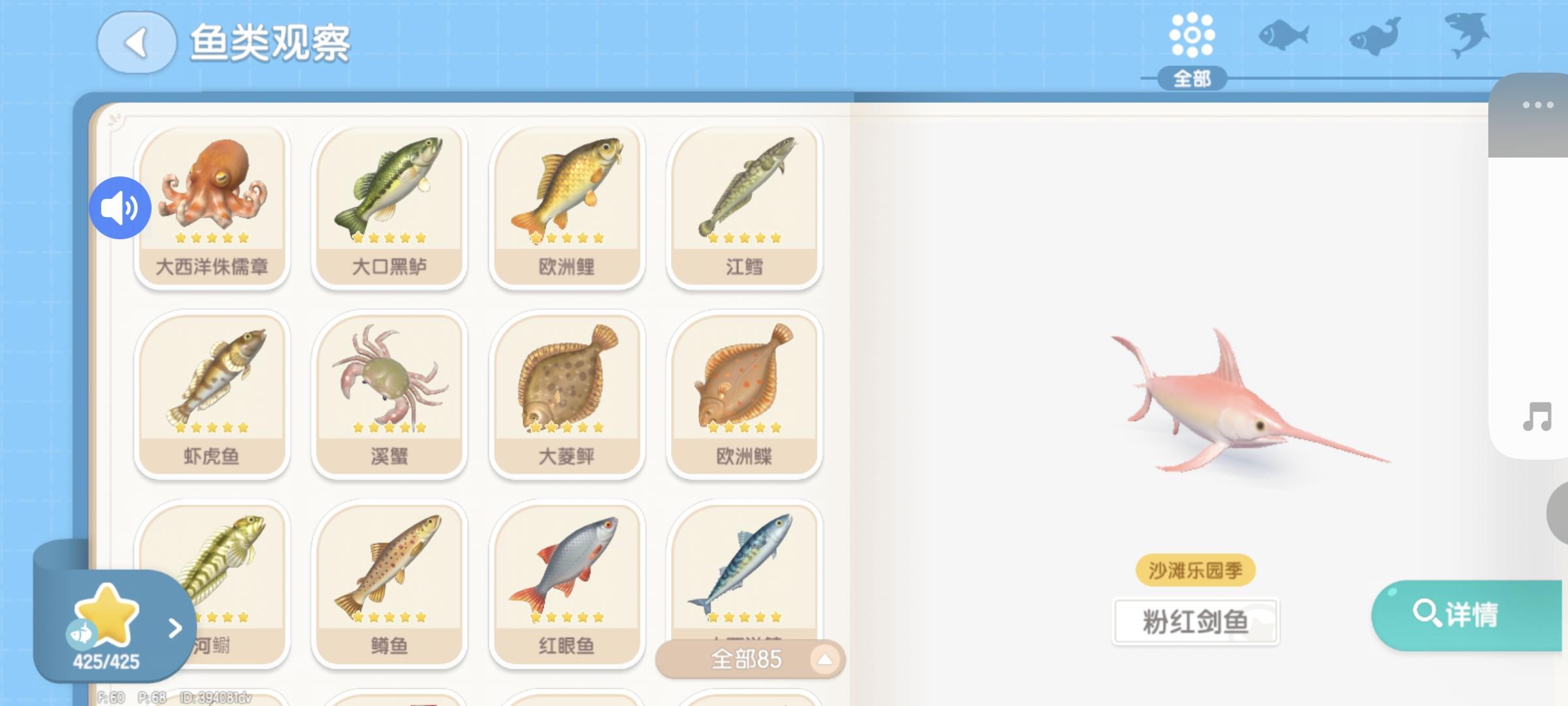Pick the 溪蟹 crab card
Viewport: 1568px width, 706px height.
point(389,395)
